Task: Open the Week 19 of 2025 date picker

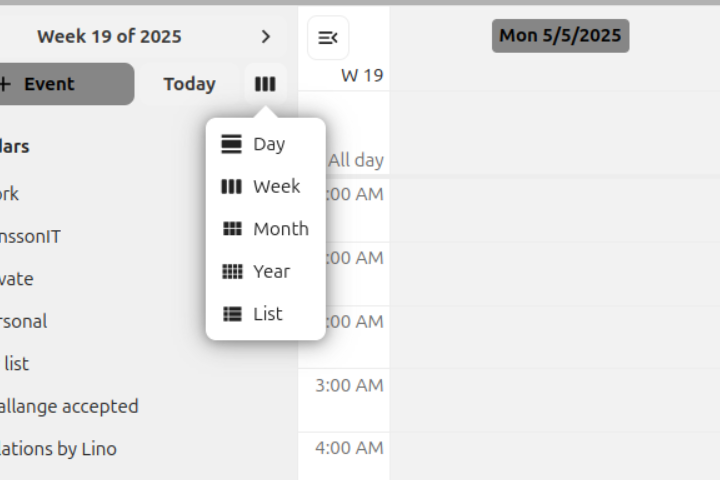Action: (109, 37)
